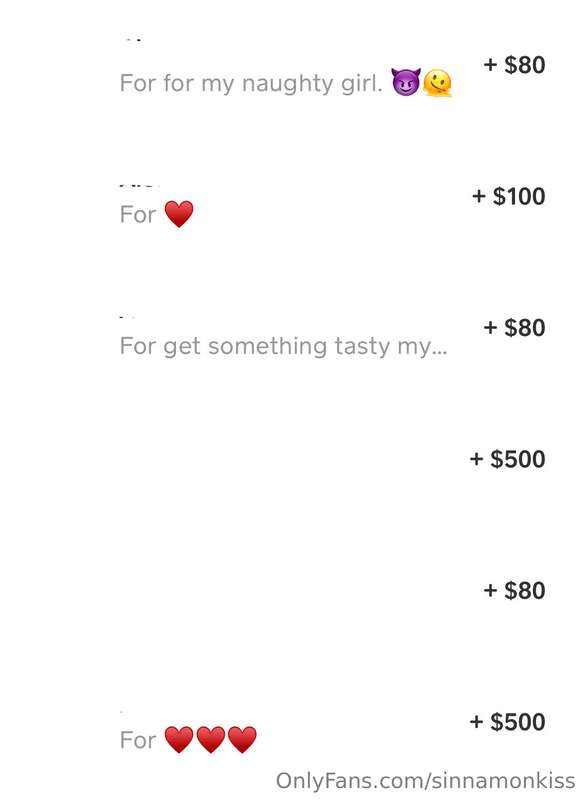
Task: Click the first of three red hearts
Action: pyautogui.click(x=179, y=739)
